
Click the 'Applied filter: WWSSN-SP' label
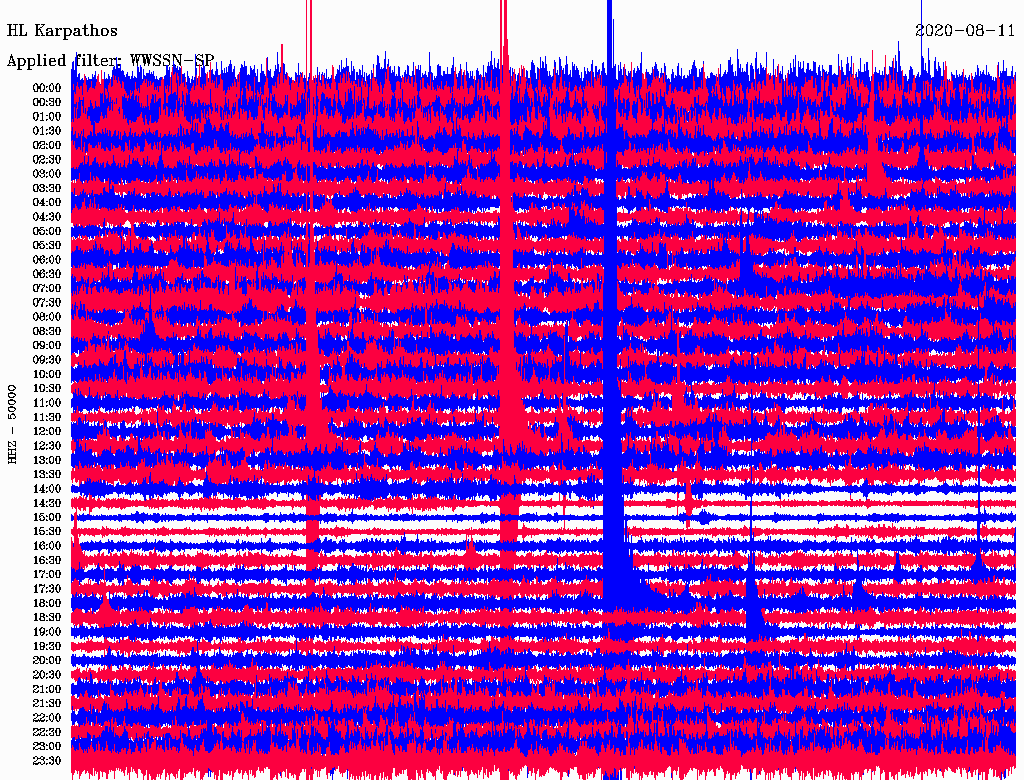click(110, 61)
